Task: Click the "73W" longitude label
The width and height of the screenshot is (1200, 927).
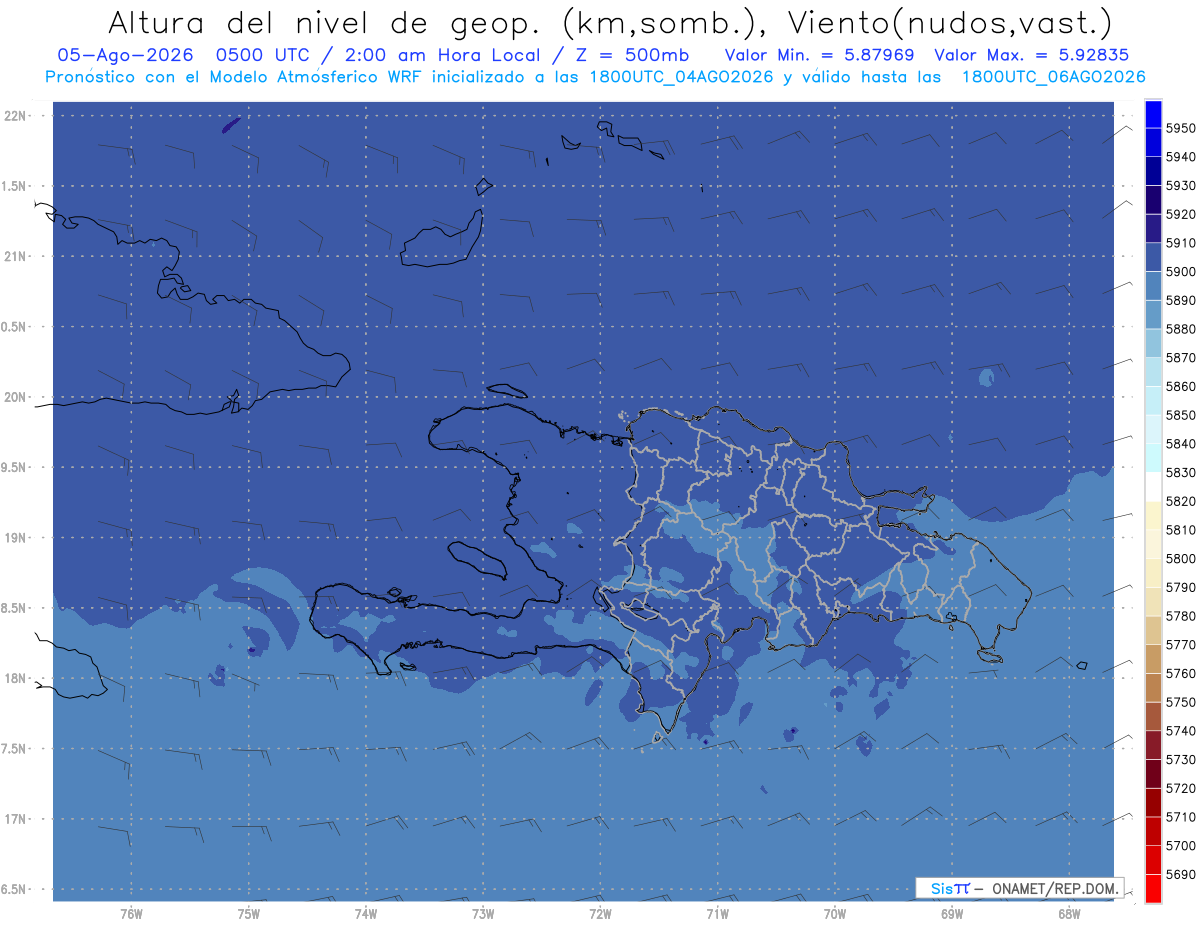Action: click(x=483, y=913)
